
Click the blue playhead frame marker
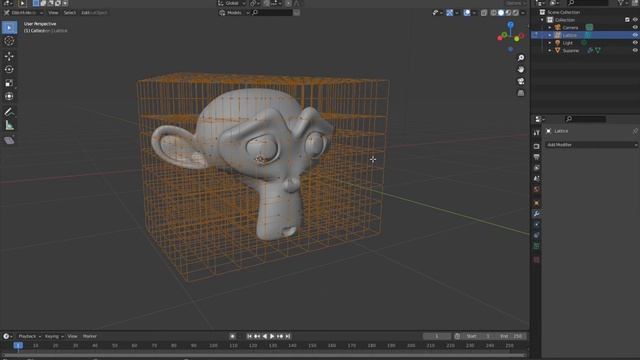[18, 346]
